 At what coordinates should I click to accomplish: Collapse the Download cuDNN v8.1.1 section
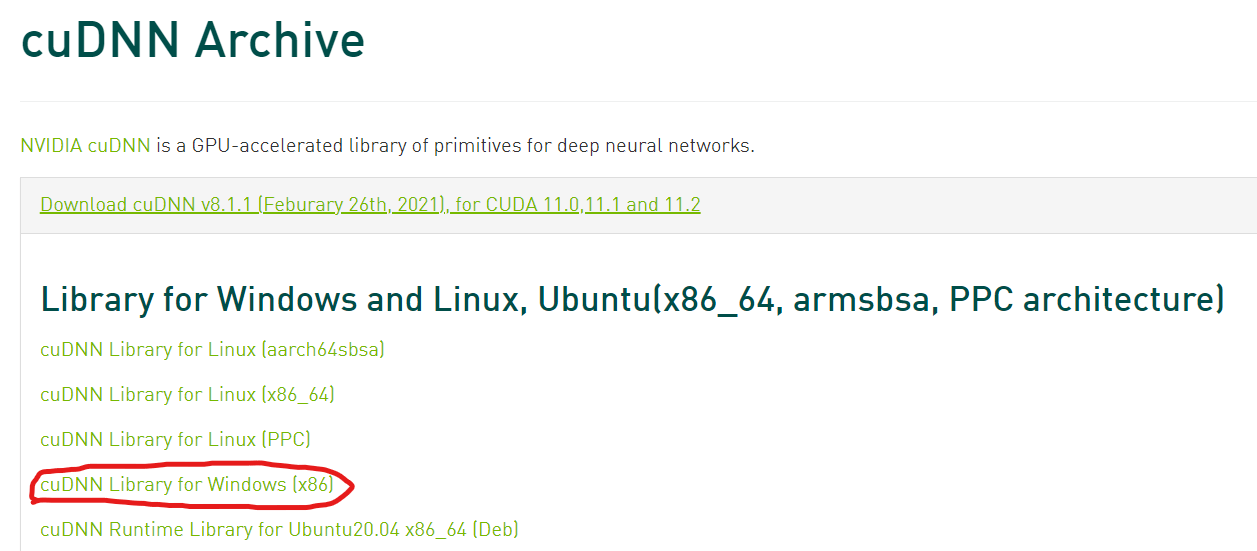[x=370, y=205]
